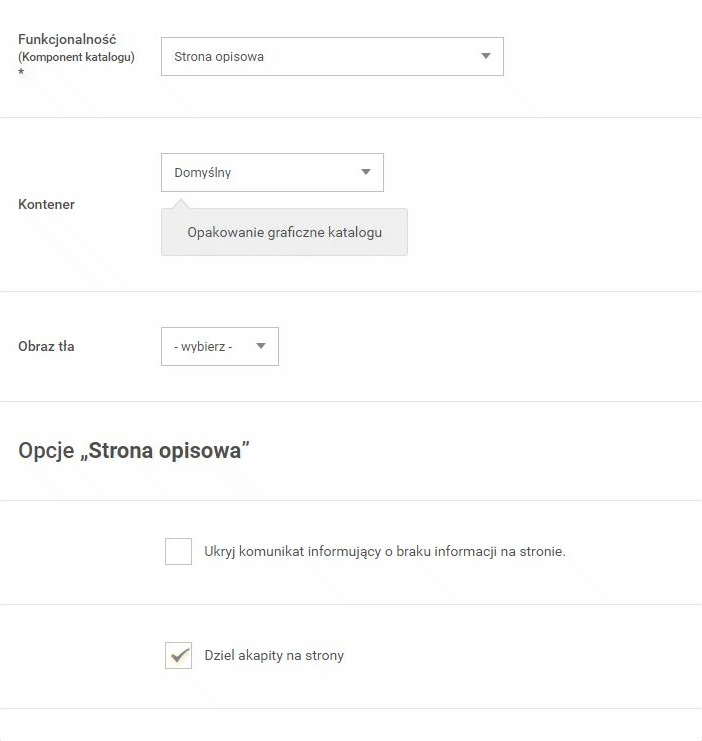Click the arrow icon beside Strona opisowa
The height and width of the screenshot is (741, 702).
tap(485, 56)
